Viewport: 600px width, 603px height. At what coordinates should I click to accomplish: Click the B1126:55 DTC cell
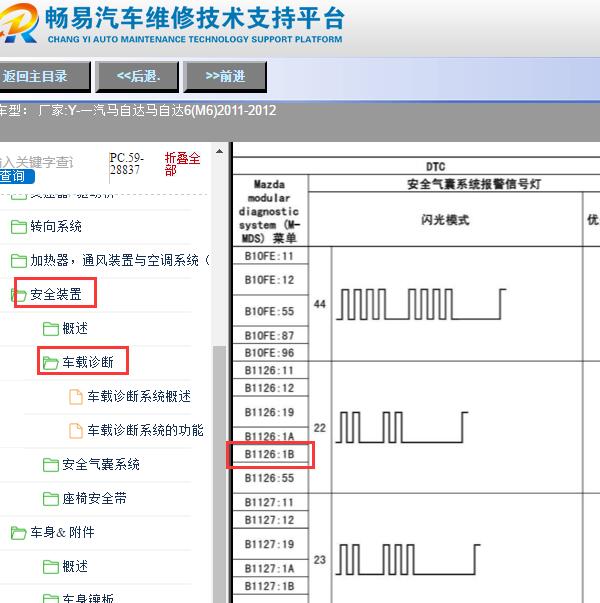click(270, 478)
